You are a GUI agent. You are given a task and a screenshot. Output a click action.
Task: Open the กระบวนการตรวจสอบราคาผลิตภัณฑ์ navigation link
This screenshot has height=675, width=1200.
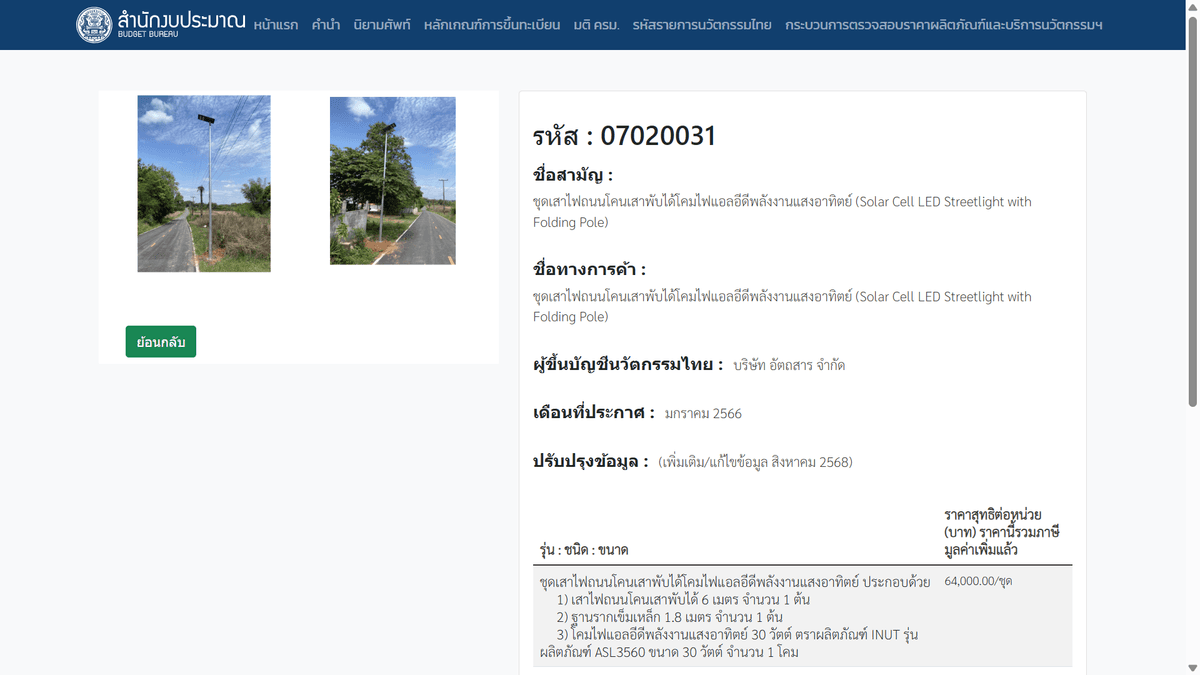[x=942, y=26]
